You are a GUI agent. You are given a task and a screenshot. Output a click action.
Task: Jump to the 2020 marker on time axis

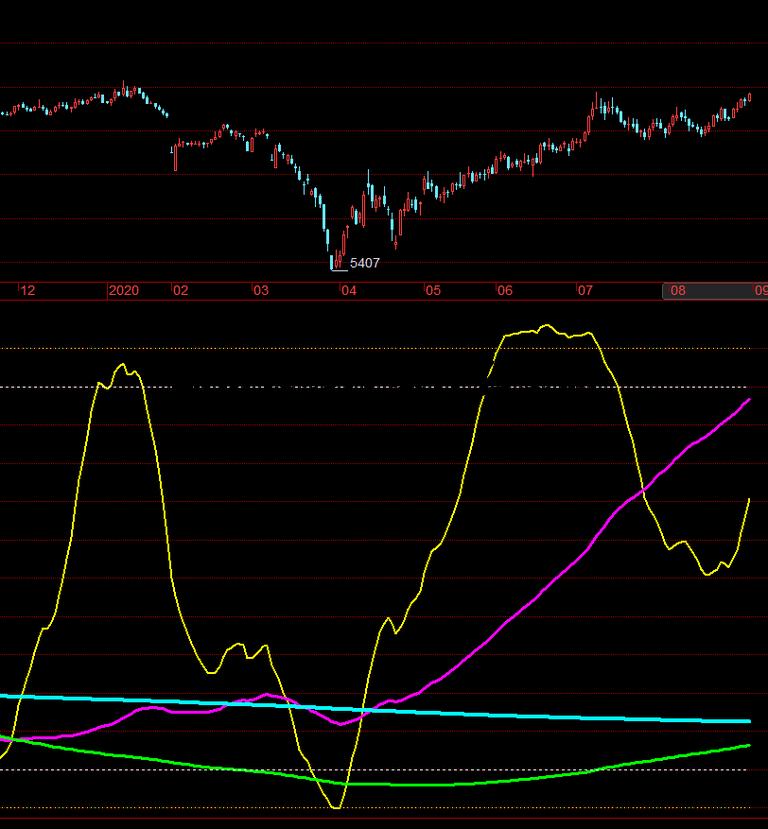coord(123,291)
